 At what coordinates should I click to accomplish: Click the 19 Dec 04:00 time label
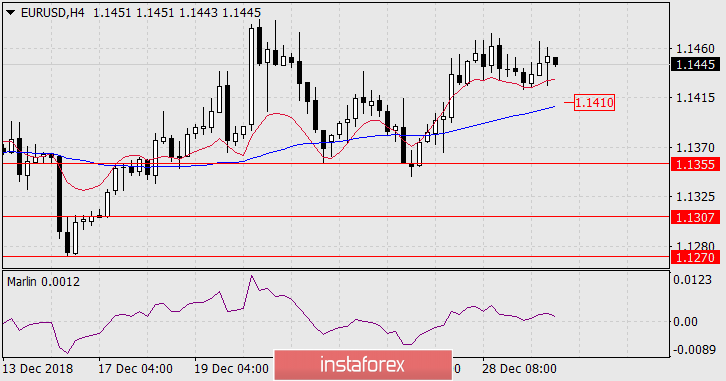click(x=231, y=369)
